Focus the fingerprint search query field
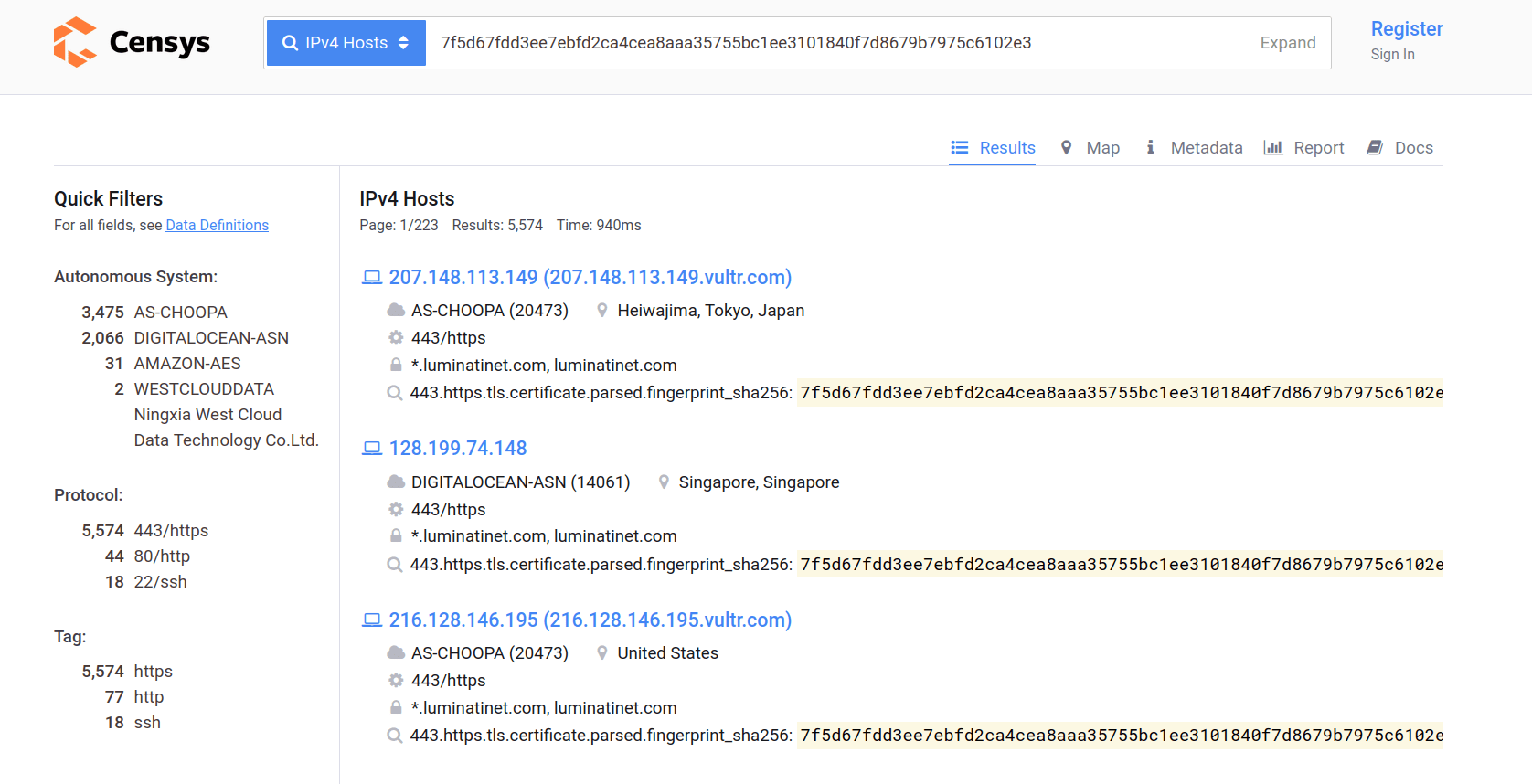This screenshot has height=784, width=1532. pyautogui.click(x=841, y=43)
